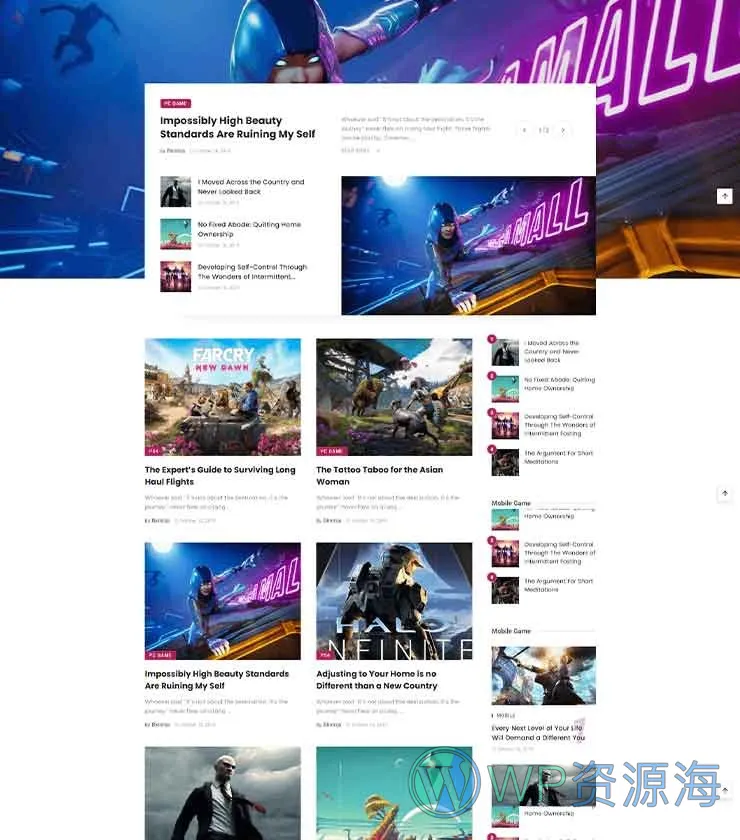The width and height of the screenshot is (740, 840).
Task: Go to previous slide in featured slider
Action: 524,130
